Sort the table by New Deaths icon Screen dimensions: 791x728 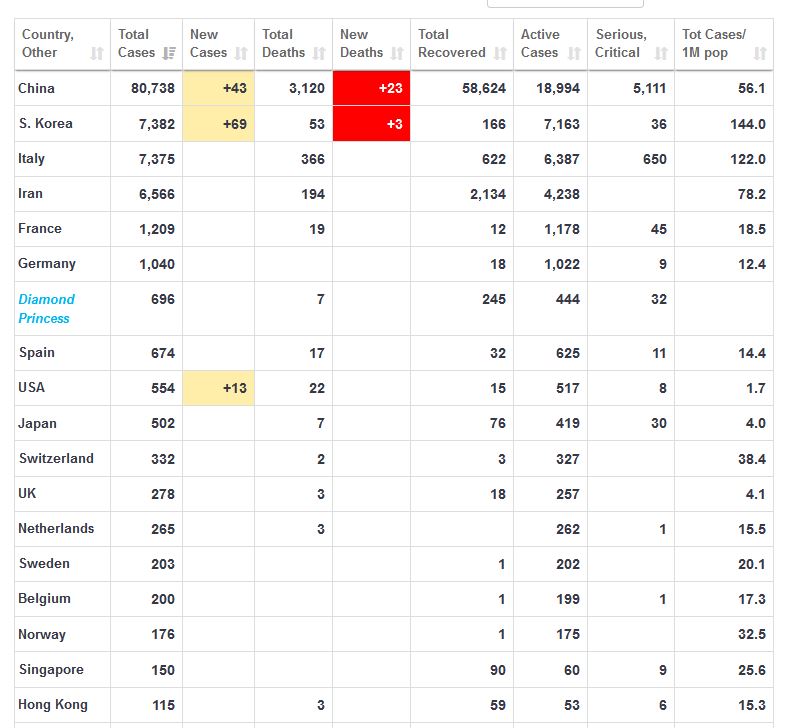pyautogui.click(x=397, y=53)
